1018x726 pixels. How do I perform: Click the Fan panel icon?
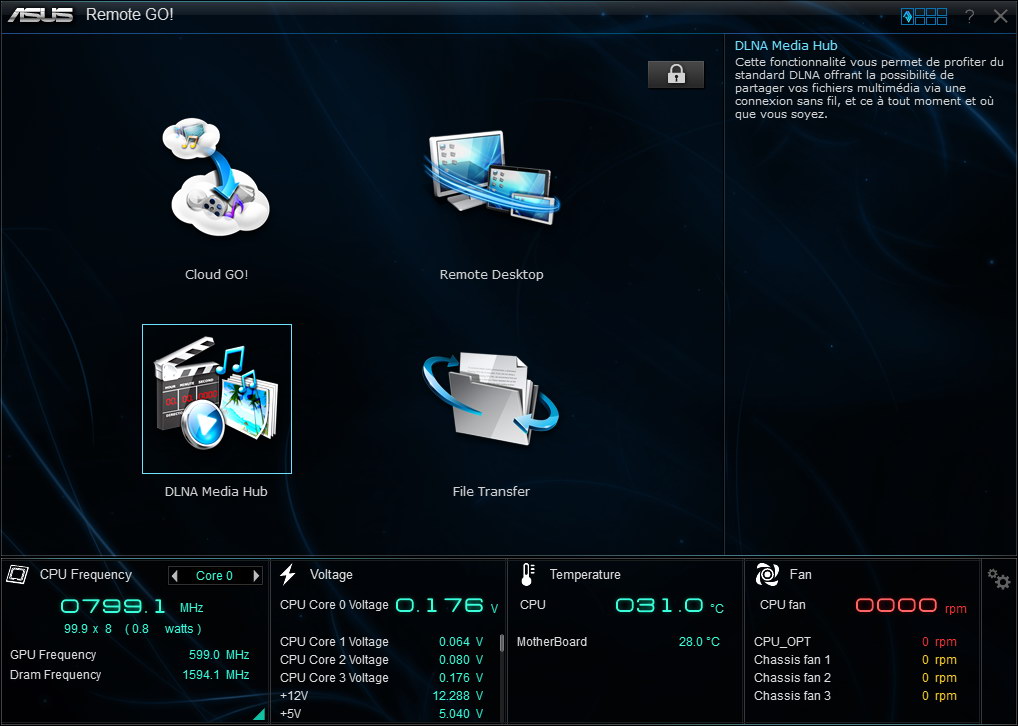pos(767,574)
